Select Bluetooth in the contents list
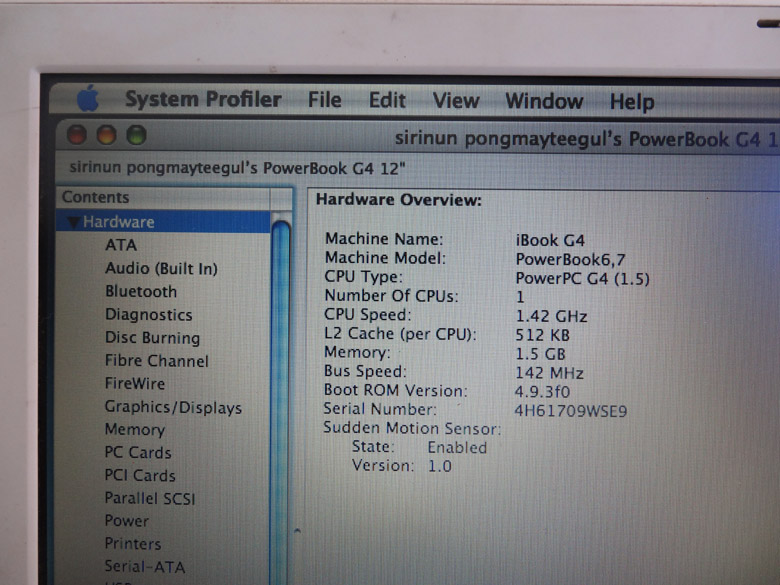The width and height of the screenshot is (780, 585). 141,292
